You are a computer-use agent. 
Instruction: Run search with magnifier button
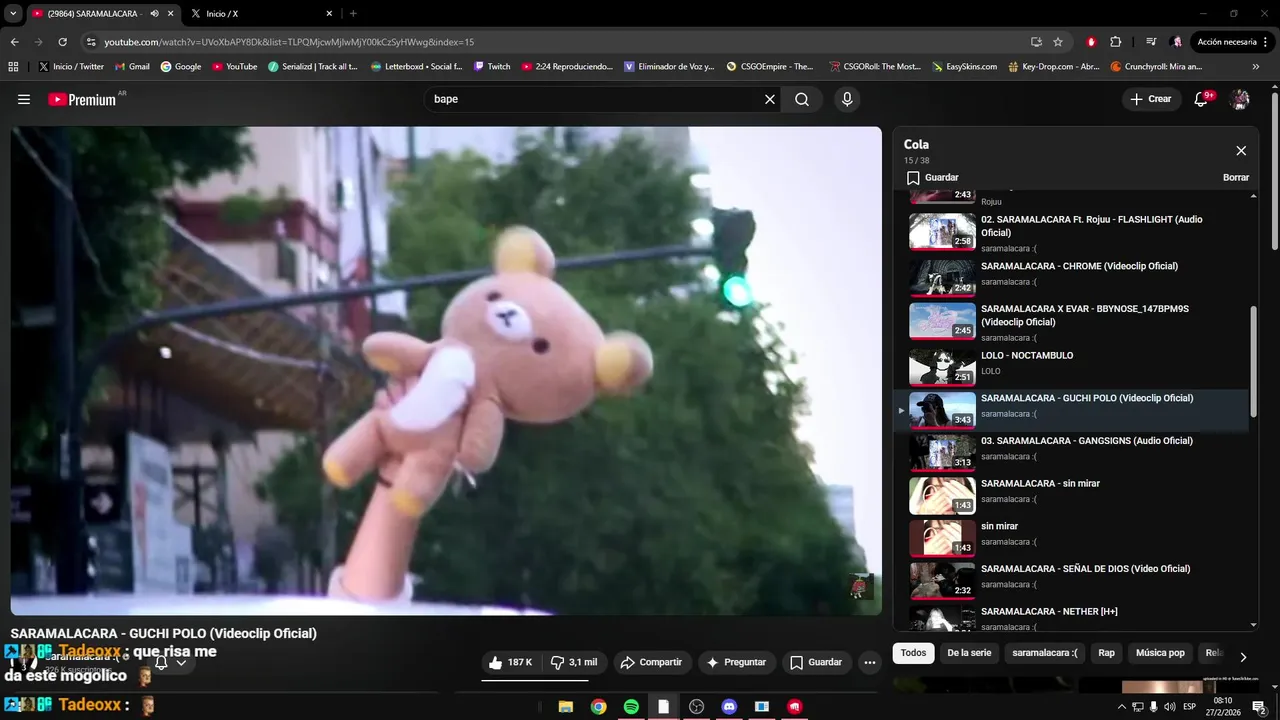coord(802,99)
